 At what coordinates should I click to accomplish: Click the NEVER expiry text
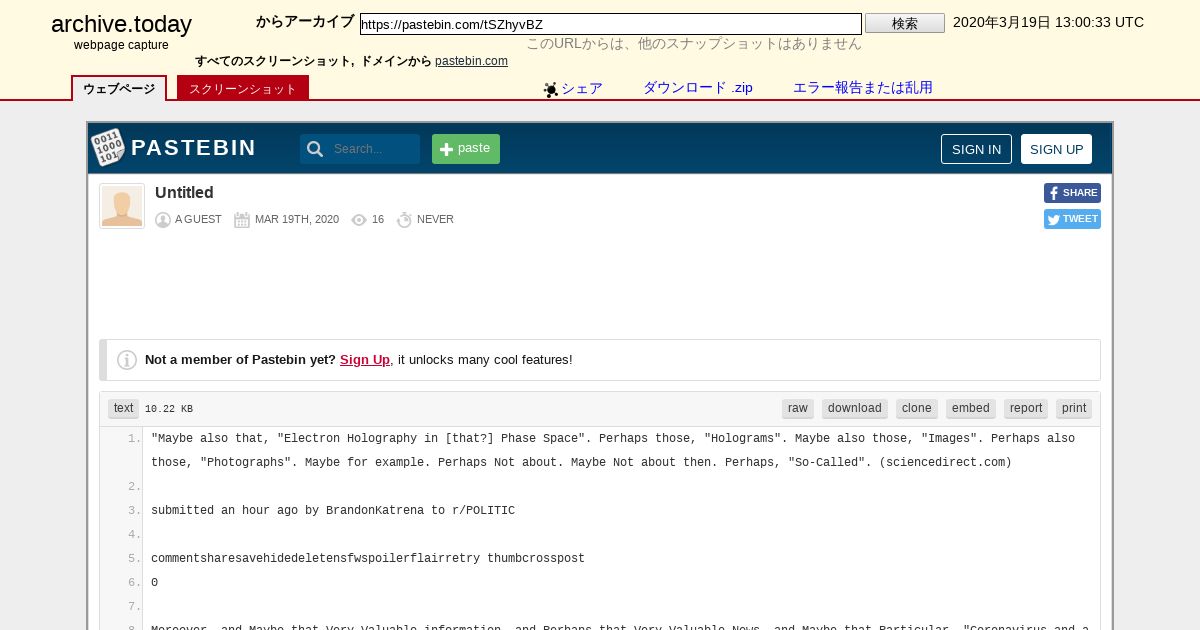(435, 220)
